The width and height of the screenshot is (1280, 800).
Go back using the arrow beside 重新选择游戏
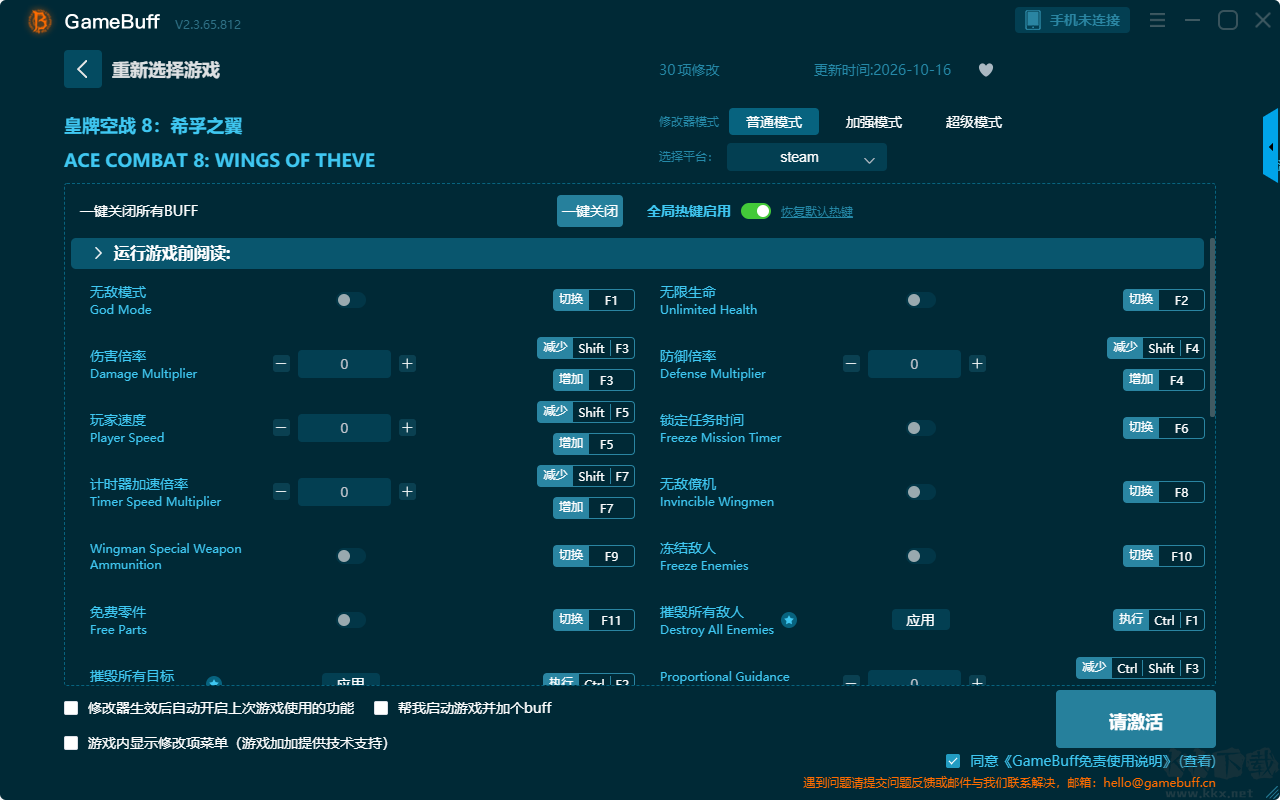(83, 69)
